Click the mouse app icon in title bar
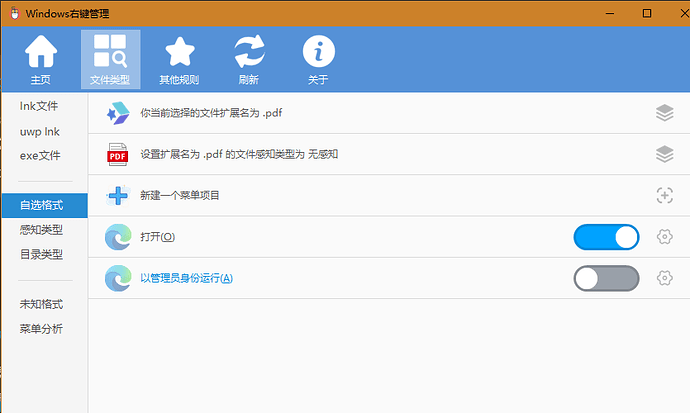This screenshot has height=413, width=690. point(15,13)
